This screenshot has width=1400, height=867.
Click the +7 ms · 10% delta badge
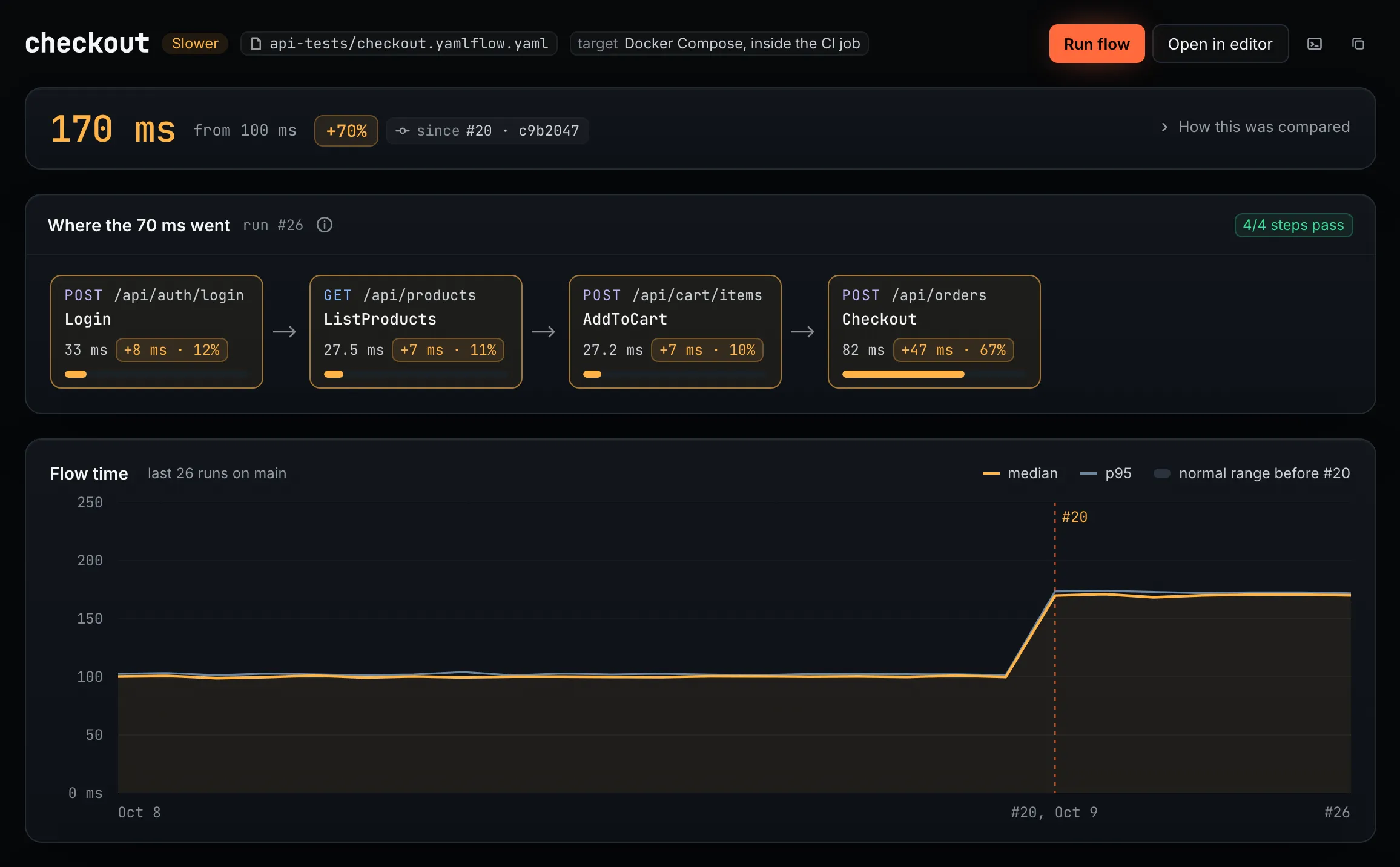pyautogui.click(x=707, y=350)
